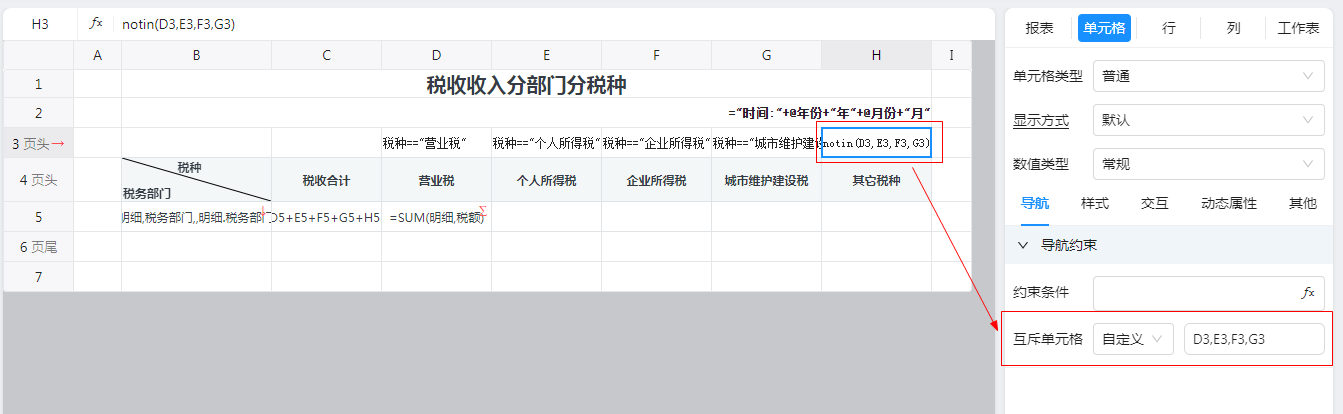Click the 显示方式 underlined label
This screenshot has width=1343, height=414.
coord(1040,120)
